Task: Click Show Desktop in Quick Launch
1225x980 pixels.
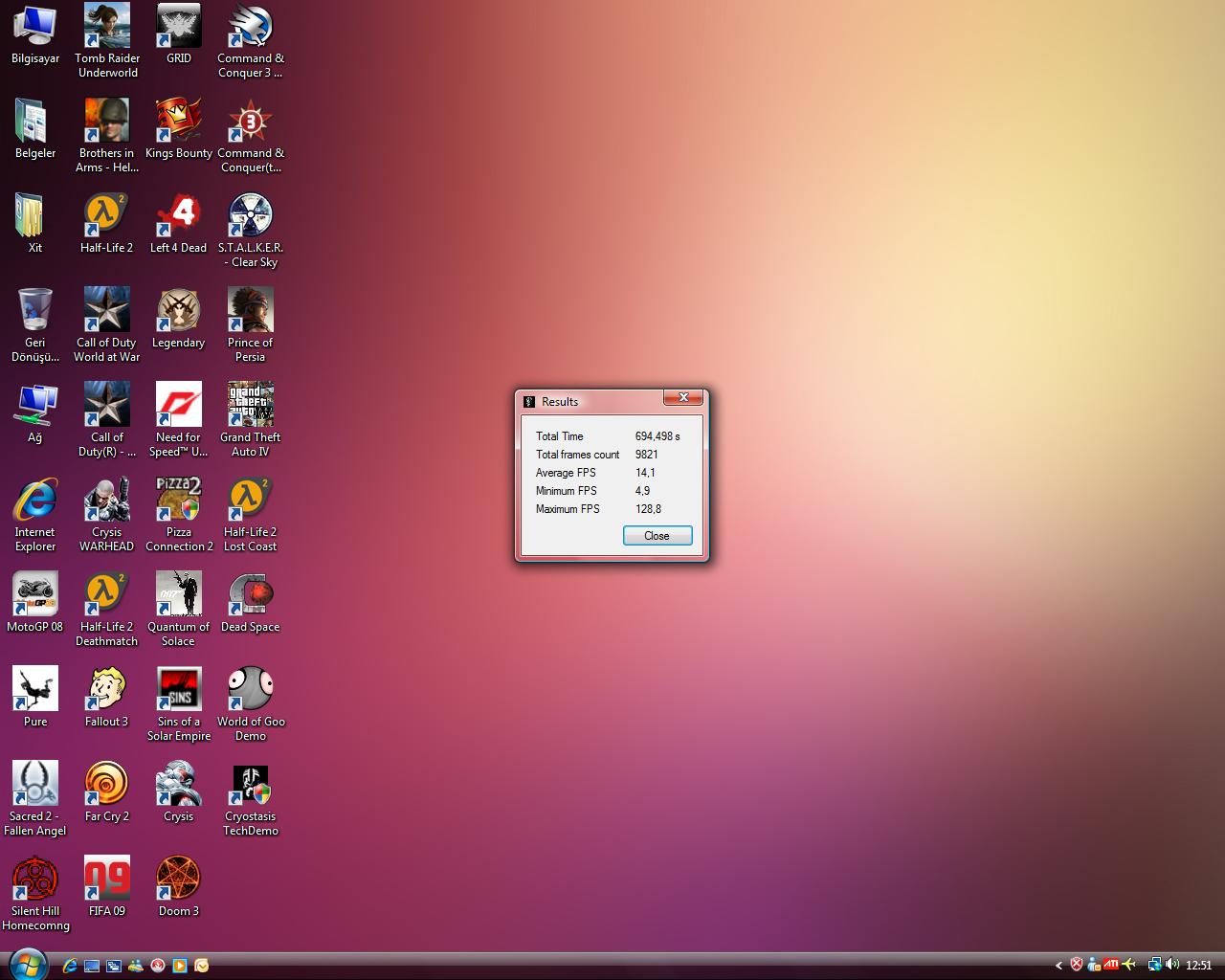Action: 92,966
